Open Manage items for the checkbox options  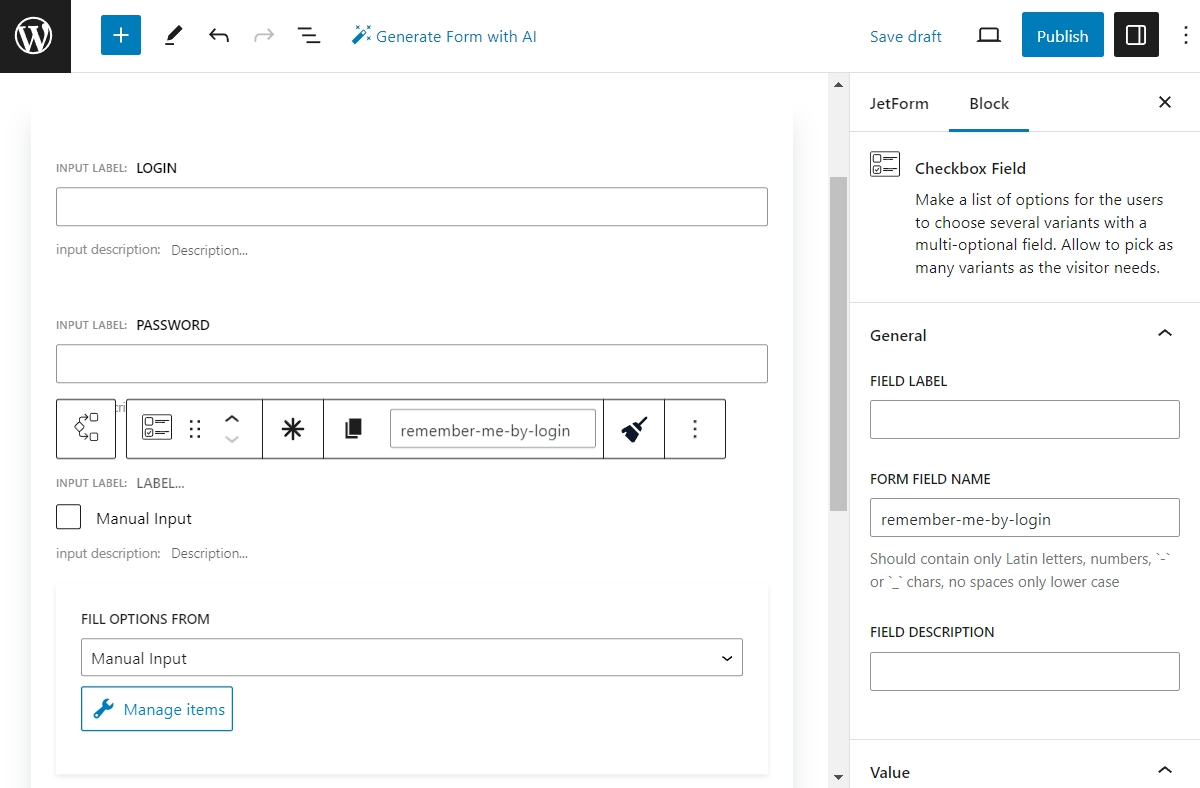pos(156,708)
